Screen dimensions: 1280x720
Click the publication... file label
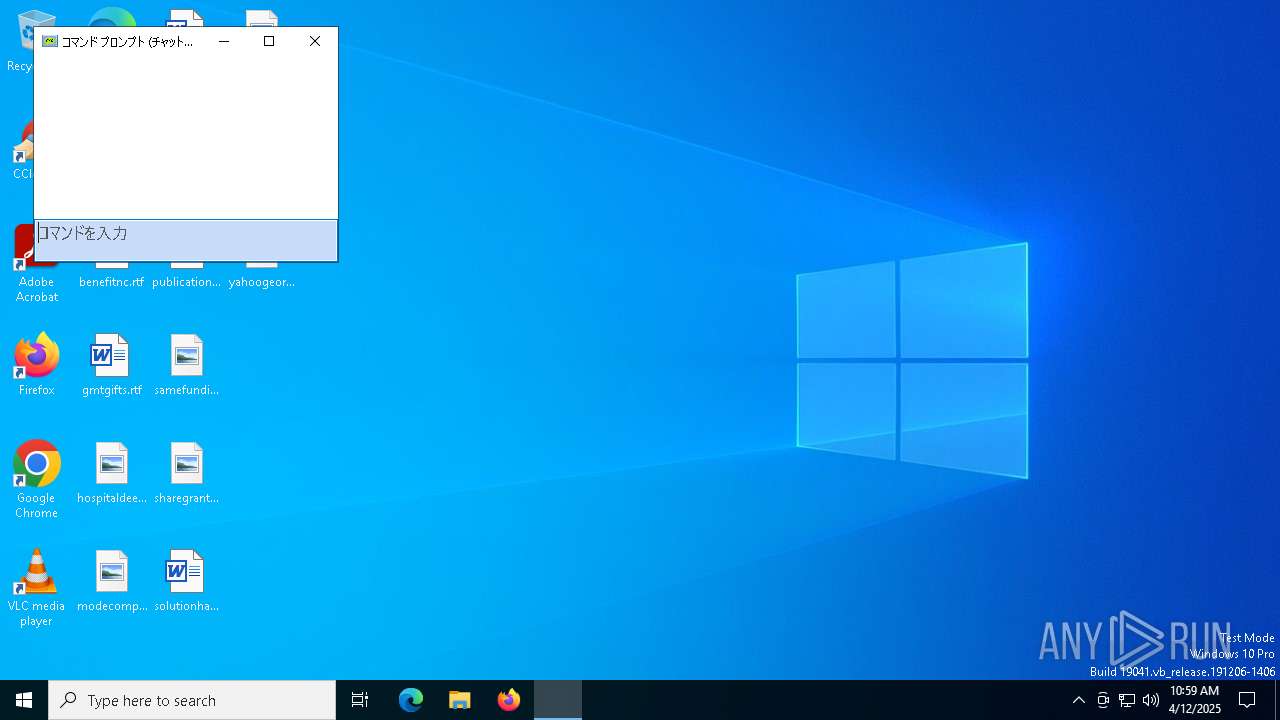coord(186,282)
